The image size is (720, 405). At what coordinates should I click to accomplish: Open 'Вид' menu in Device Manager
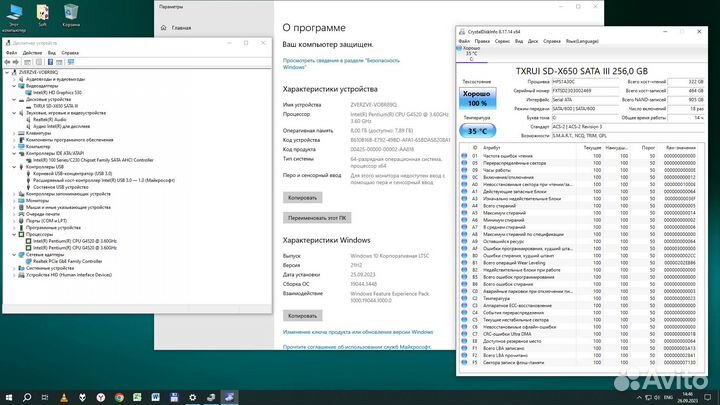tap(52, 53)
